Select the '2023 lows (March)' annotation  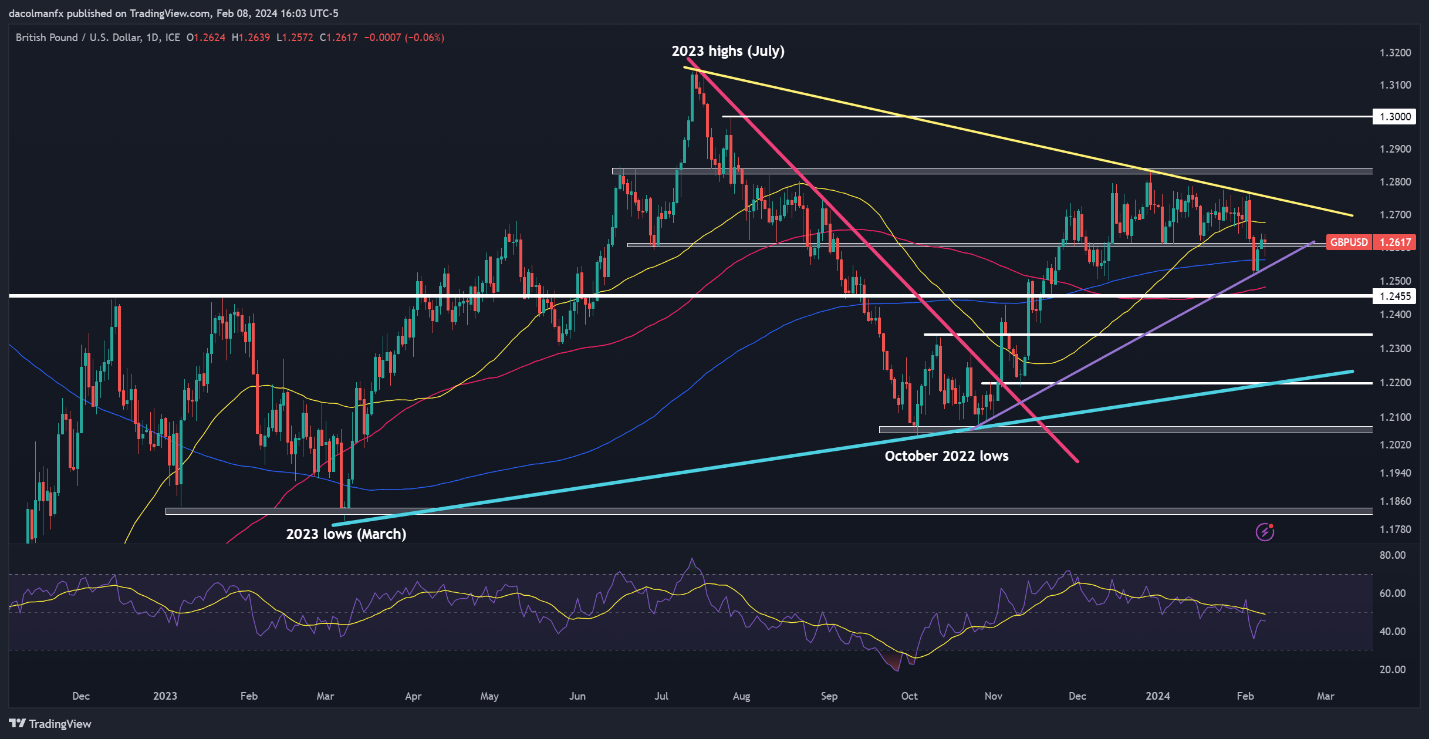tap(346, 534)
